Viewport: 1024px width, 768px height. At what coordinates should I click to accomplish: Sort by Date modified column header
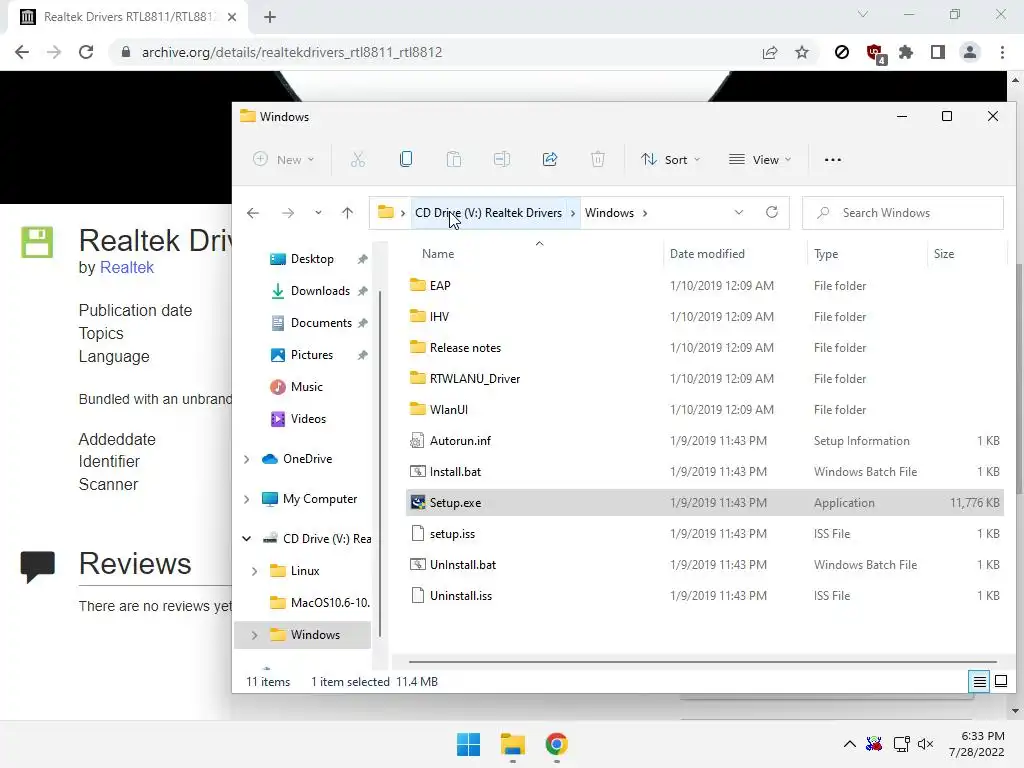tap(707, 254)
